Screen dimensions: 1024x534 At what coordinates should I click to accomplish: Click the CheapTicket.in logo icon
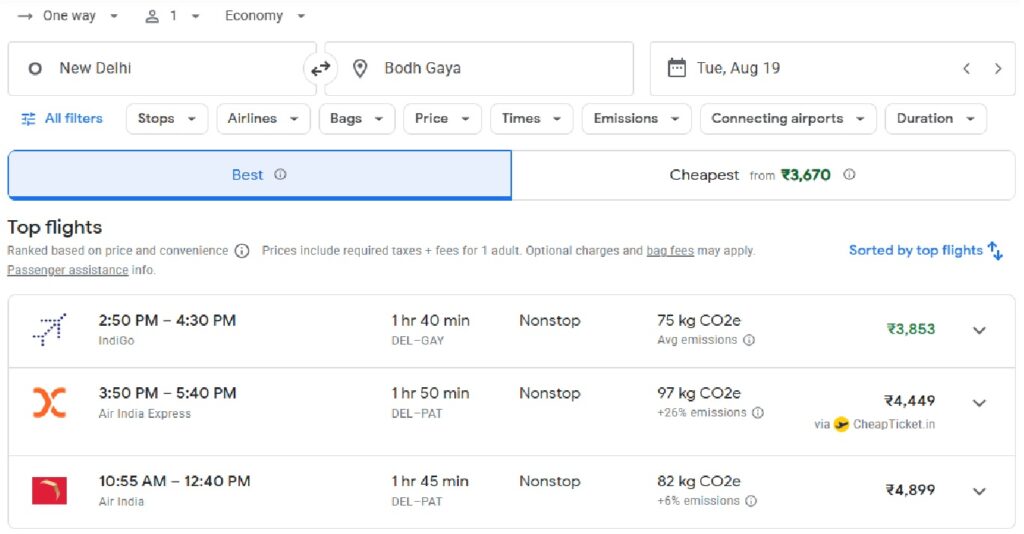click(x=841, y=424)
